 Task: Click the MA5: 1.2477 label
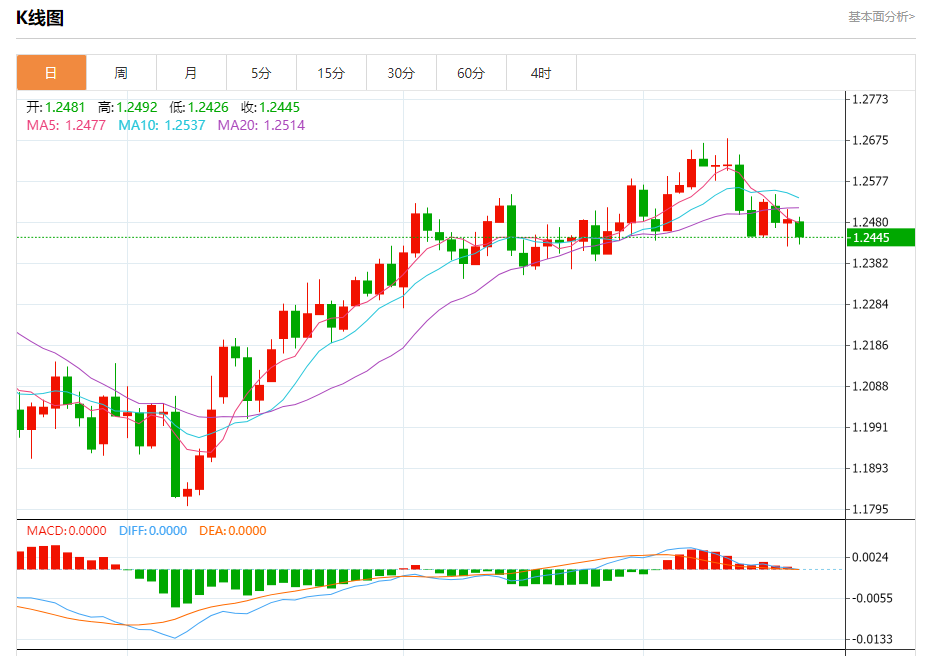(66, 125)
